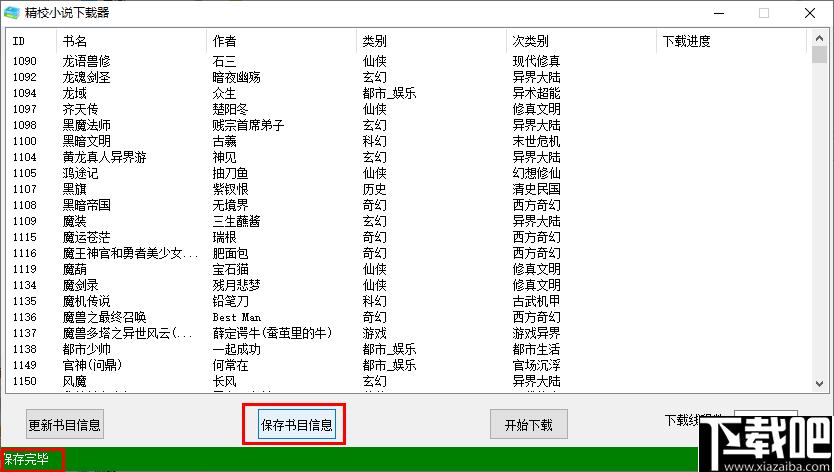Screen dimensions: 834x472
Task: Click the 更新书目信息 button
Action: 65,424
